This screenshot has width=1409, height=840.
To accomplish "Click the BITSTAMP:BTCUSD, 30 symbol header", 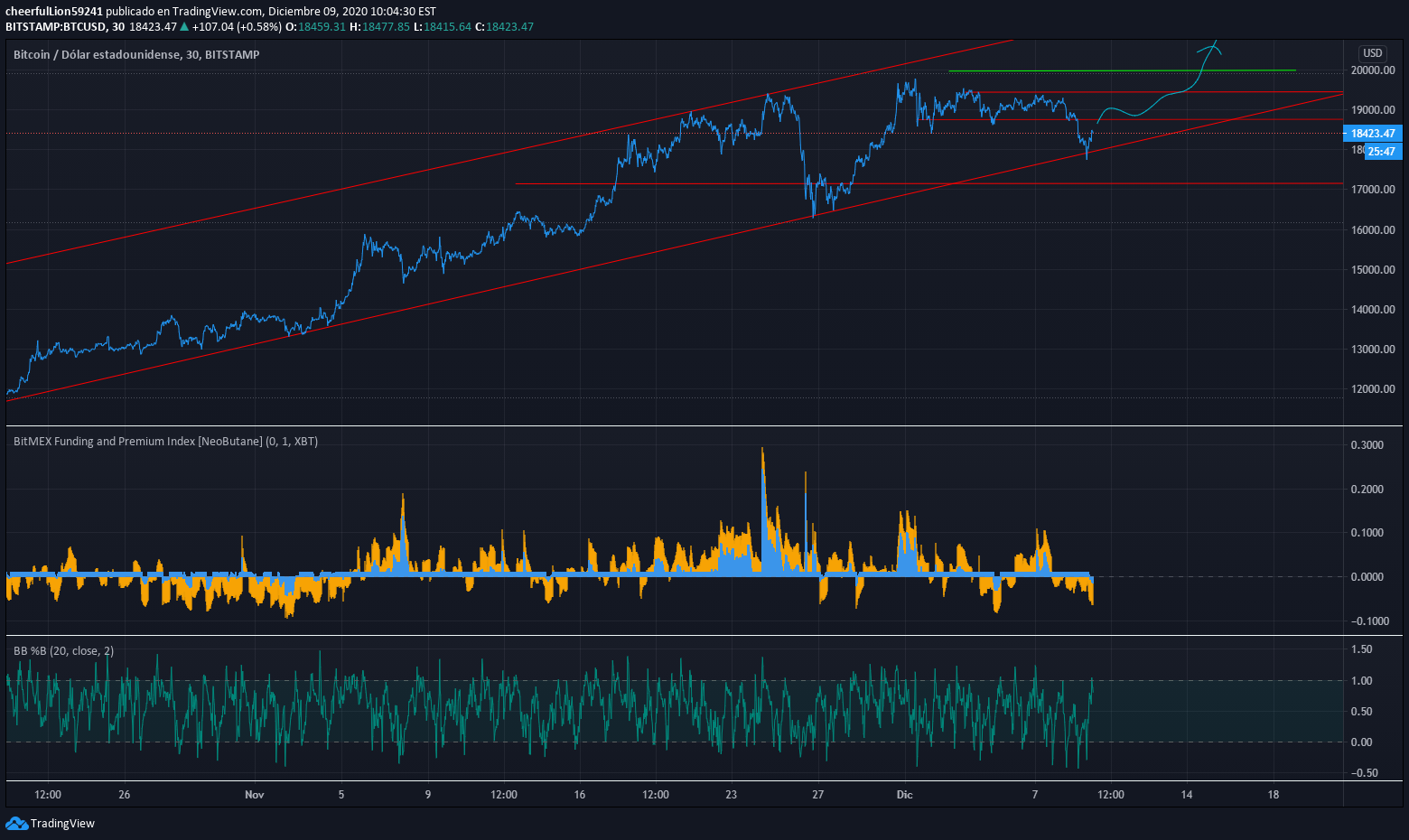I will pos(65,27).
